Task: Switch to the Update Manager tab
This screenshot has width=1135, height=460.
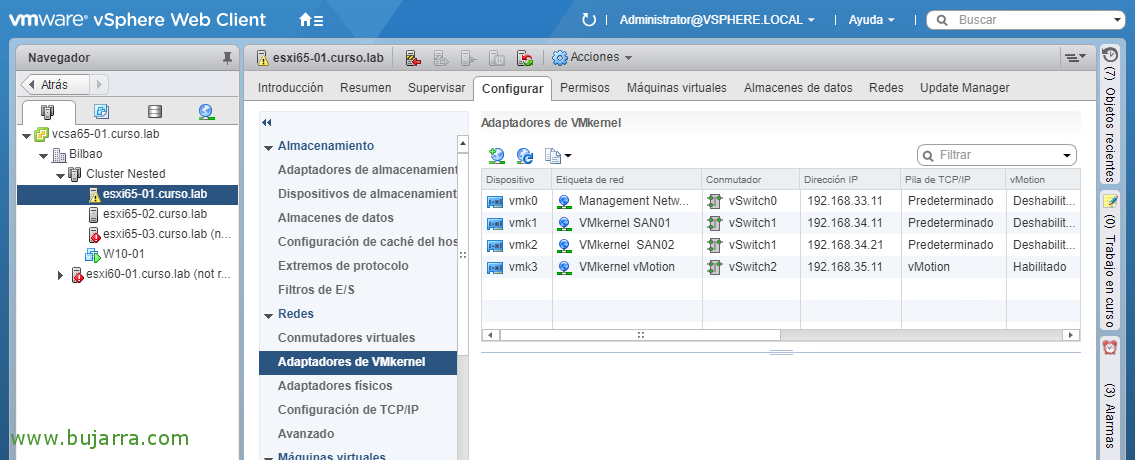Action: pyautogui.click(x=965, y=88)
